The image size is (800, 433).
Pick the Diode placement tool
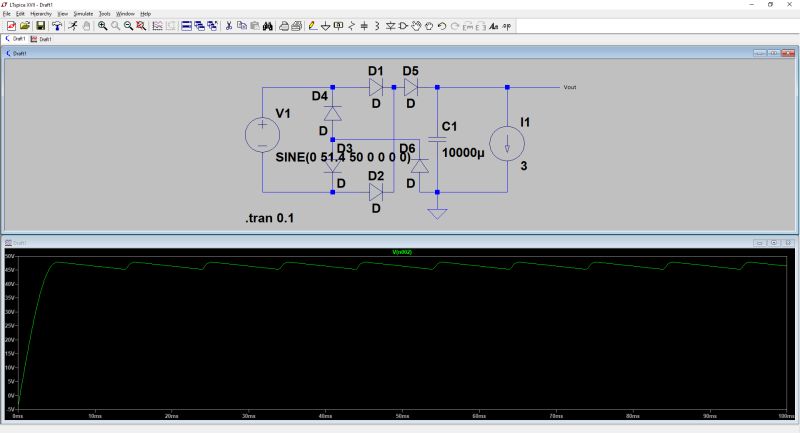390,26
